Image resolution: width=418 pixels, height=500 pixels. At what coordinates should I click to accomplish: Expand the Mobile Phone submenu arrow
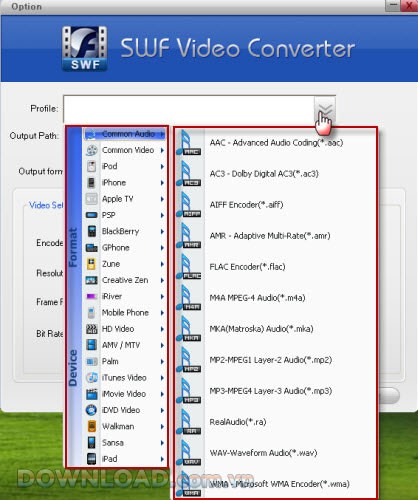(162, 313)
